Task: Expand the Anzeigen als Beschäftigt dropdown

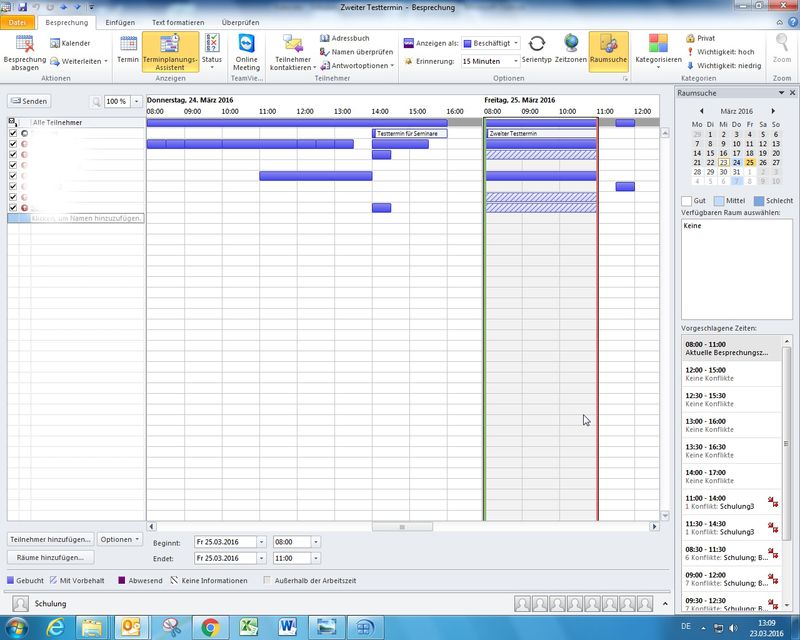Action: point(515,44)
